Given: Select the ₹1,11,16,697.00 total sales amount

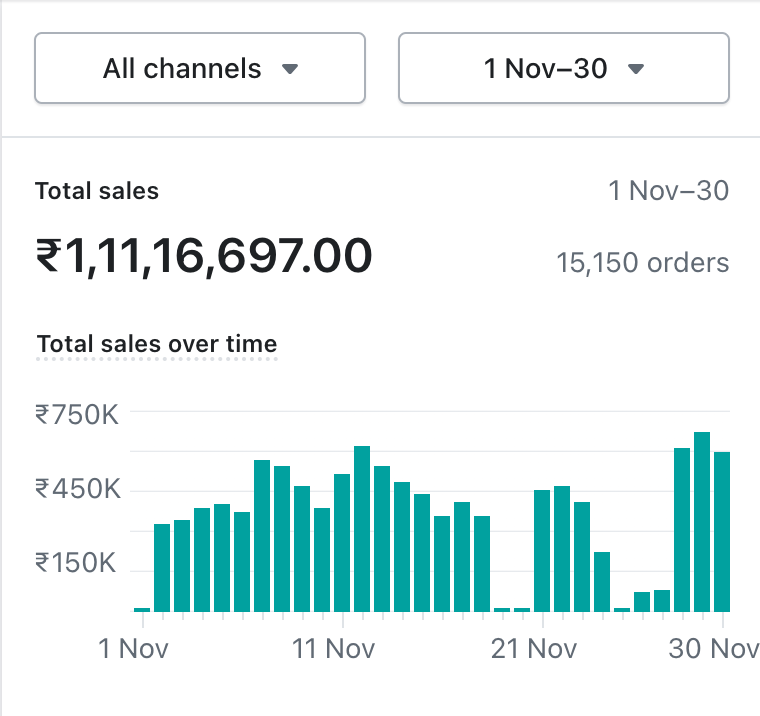Looking at the screenshot, I should click(204, 256).
